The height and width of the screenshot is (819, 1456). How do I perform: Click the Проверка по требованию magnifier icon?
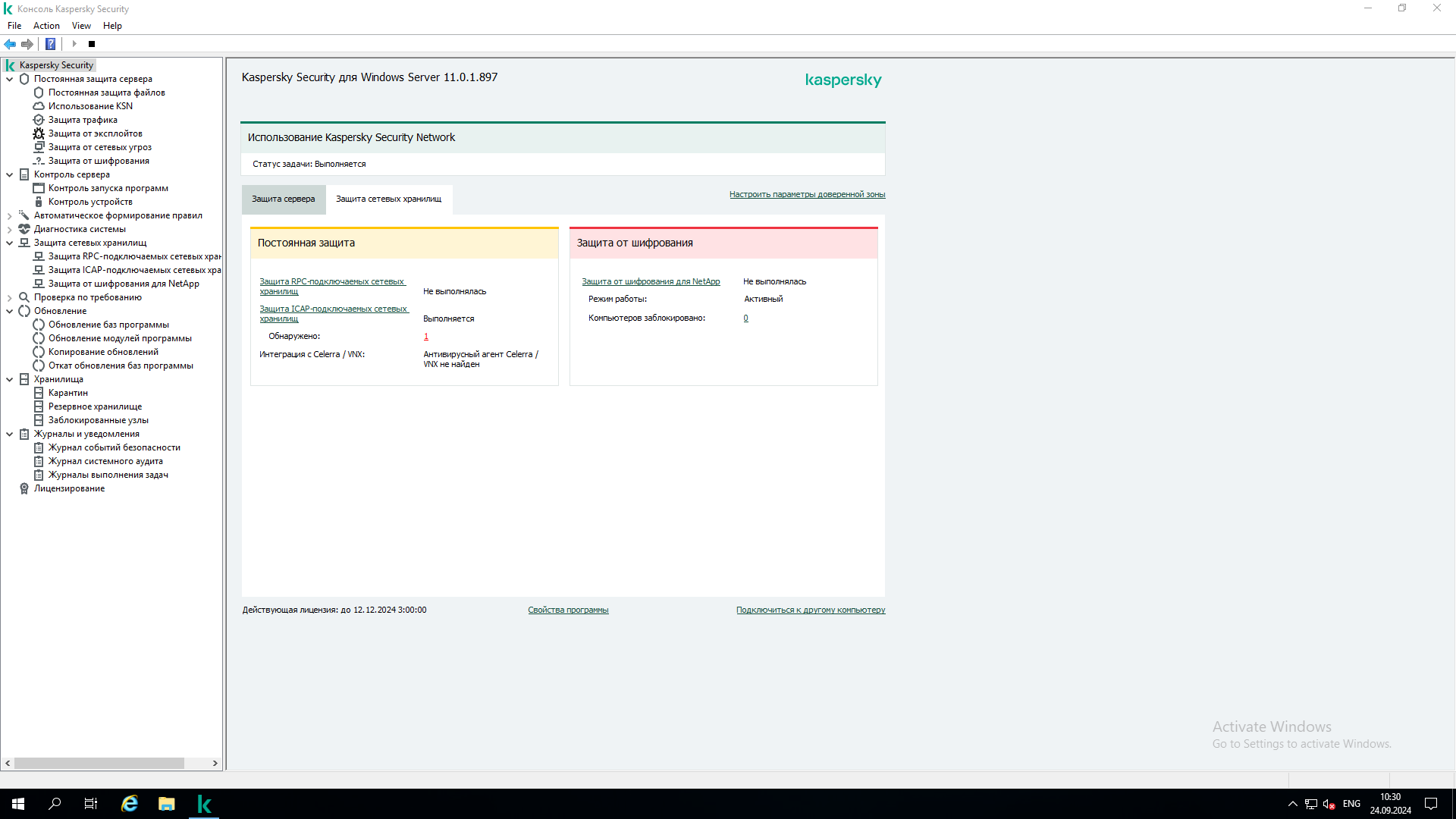tap(24, 297)
